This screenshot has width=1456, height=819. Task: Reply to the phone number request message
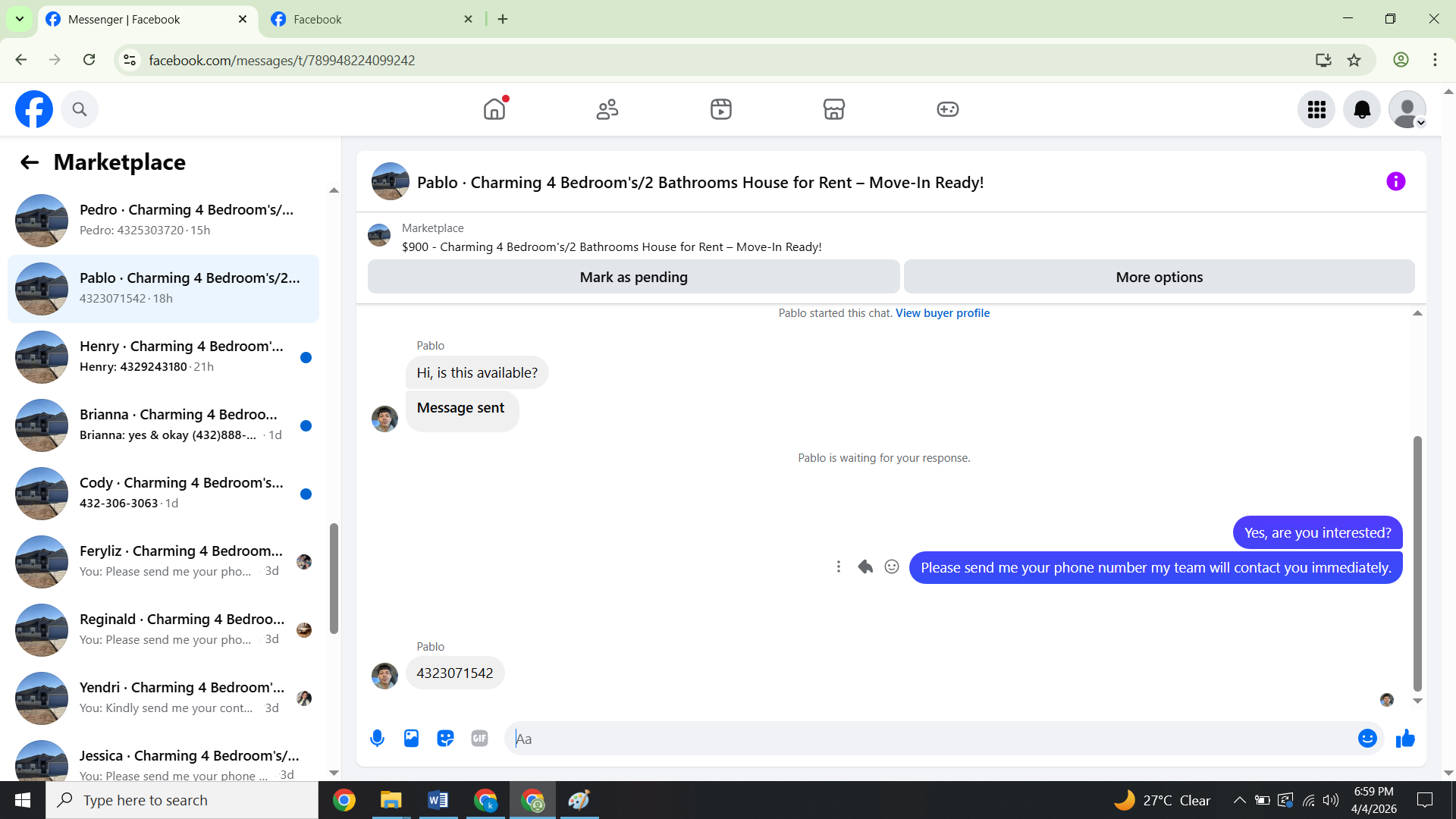[865, 567]
